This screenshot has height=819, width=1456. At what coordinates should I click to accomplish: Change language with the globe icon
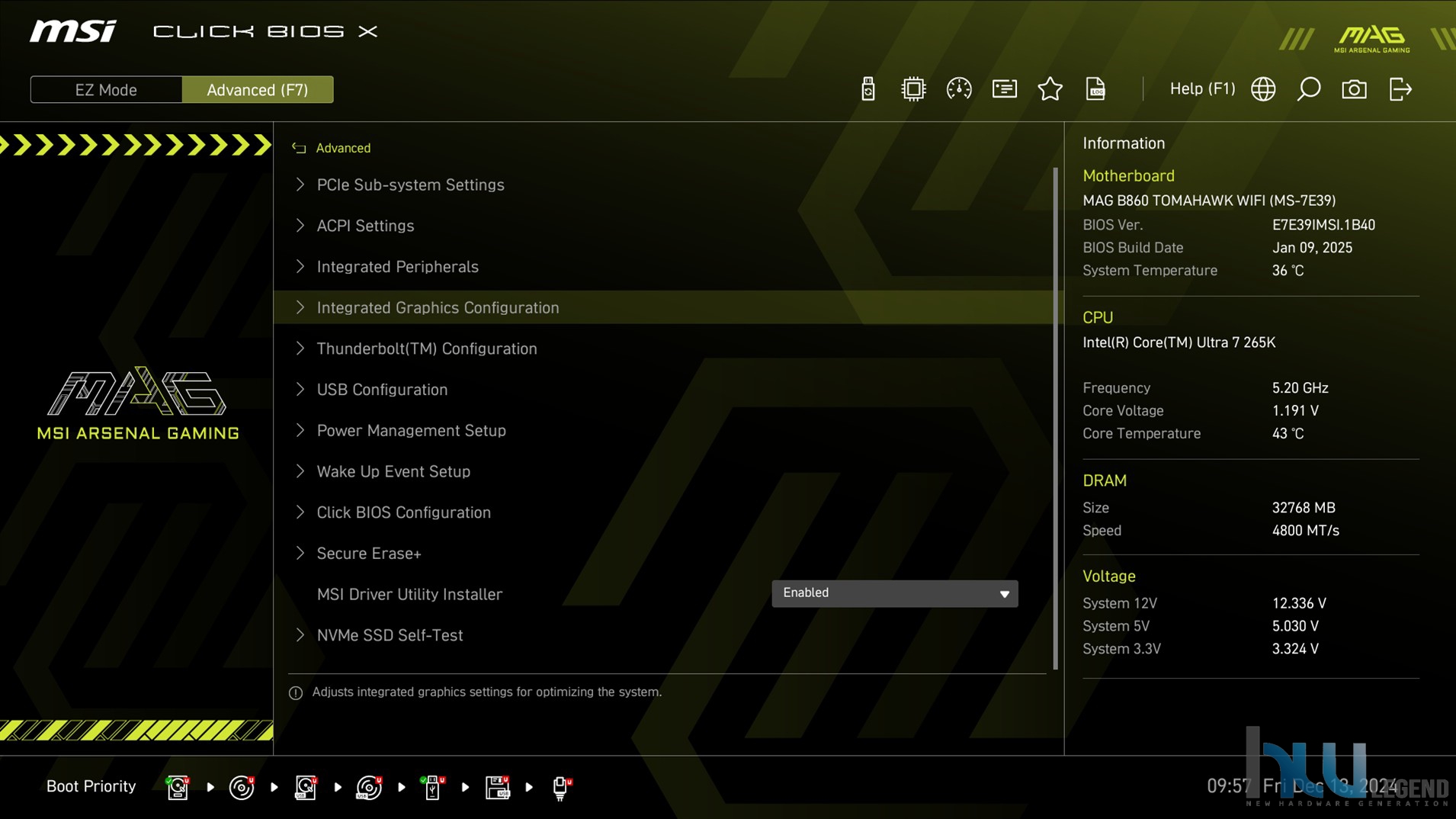click(x=1263, y=89)
